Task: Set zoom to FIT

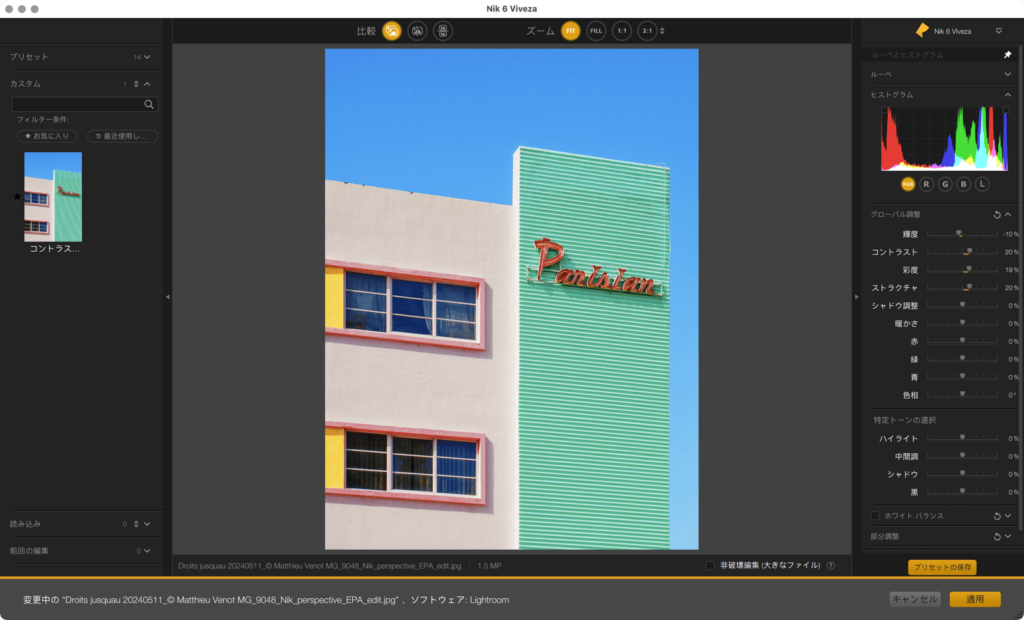Action: click(570, 31)
